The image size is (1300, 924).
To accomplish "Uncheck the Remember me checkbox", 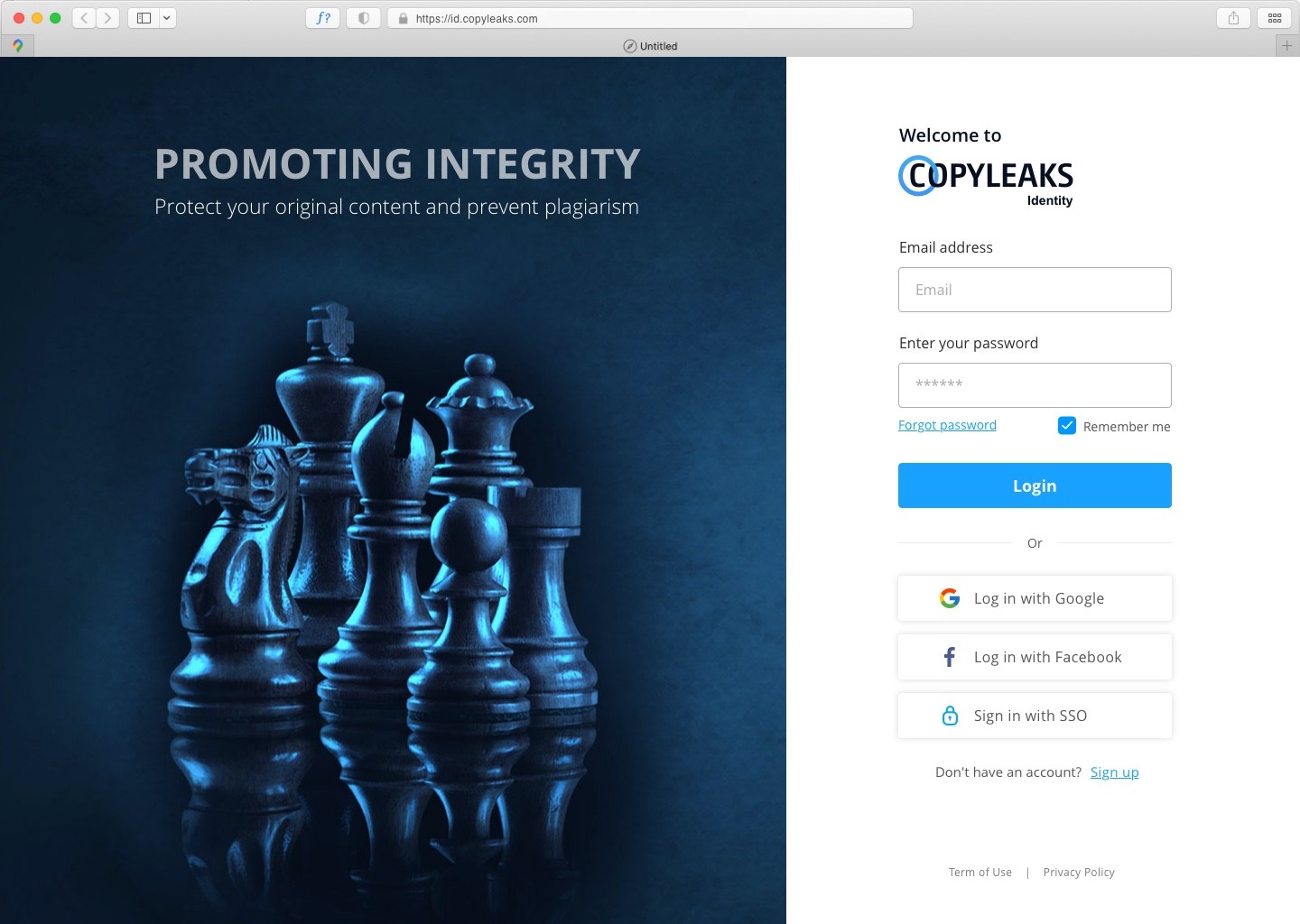I will pyautogui.click(x=1067, y=426).
